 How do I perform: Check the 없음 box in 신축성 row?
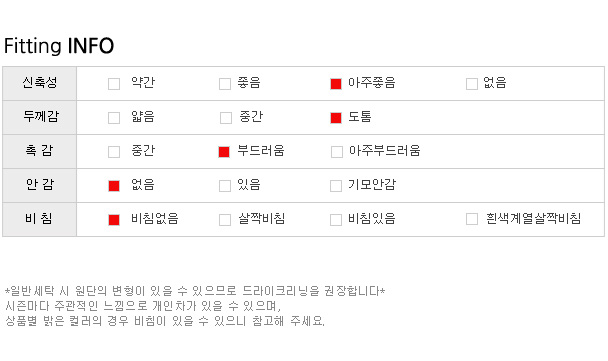pyautogui.click(x=472, y=84)
